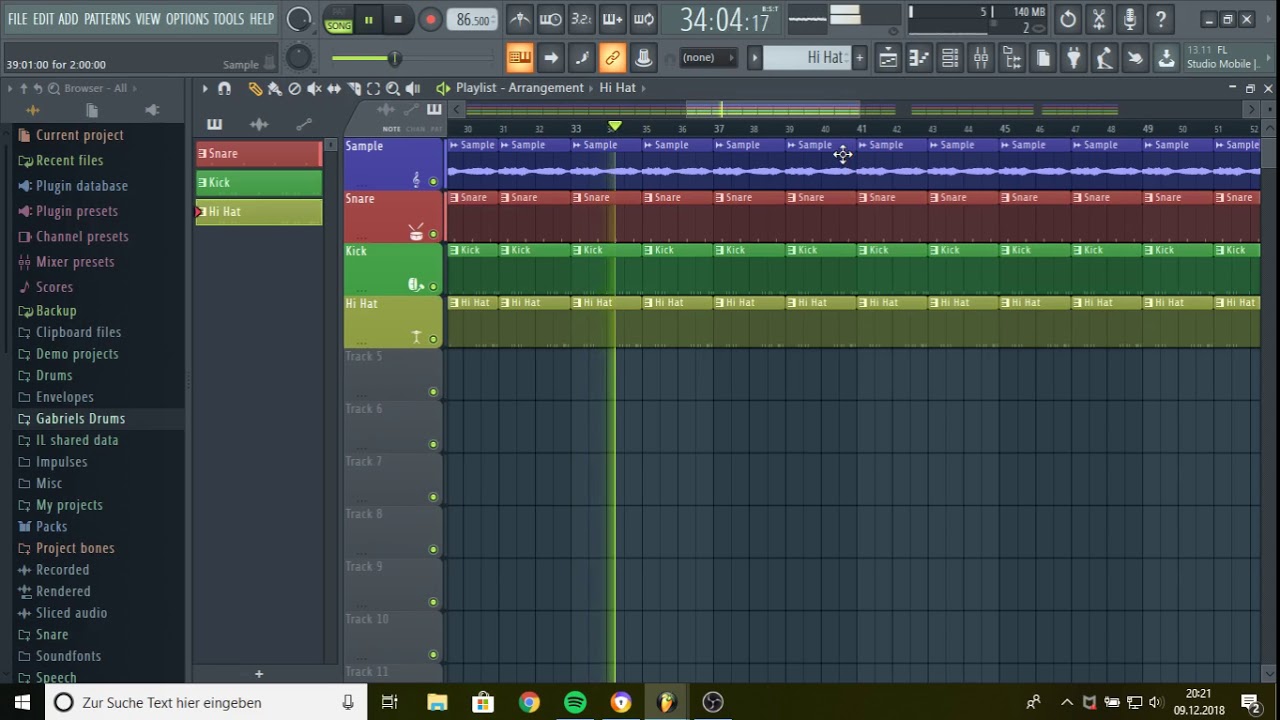Open the tempo tapper icon
The height and width of the screenshot is (720, 1280).
click(1105, 58)
